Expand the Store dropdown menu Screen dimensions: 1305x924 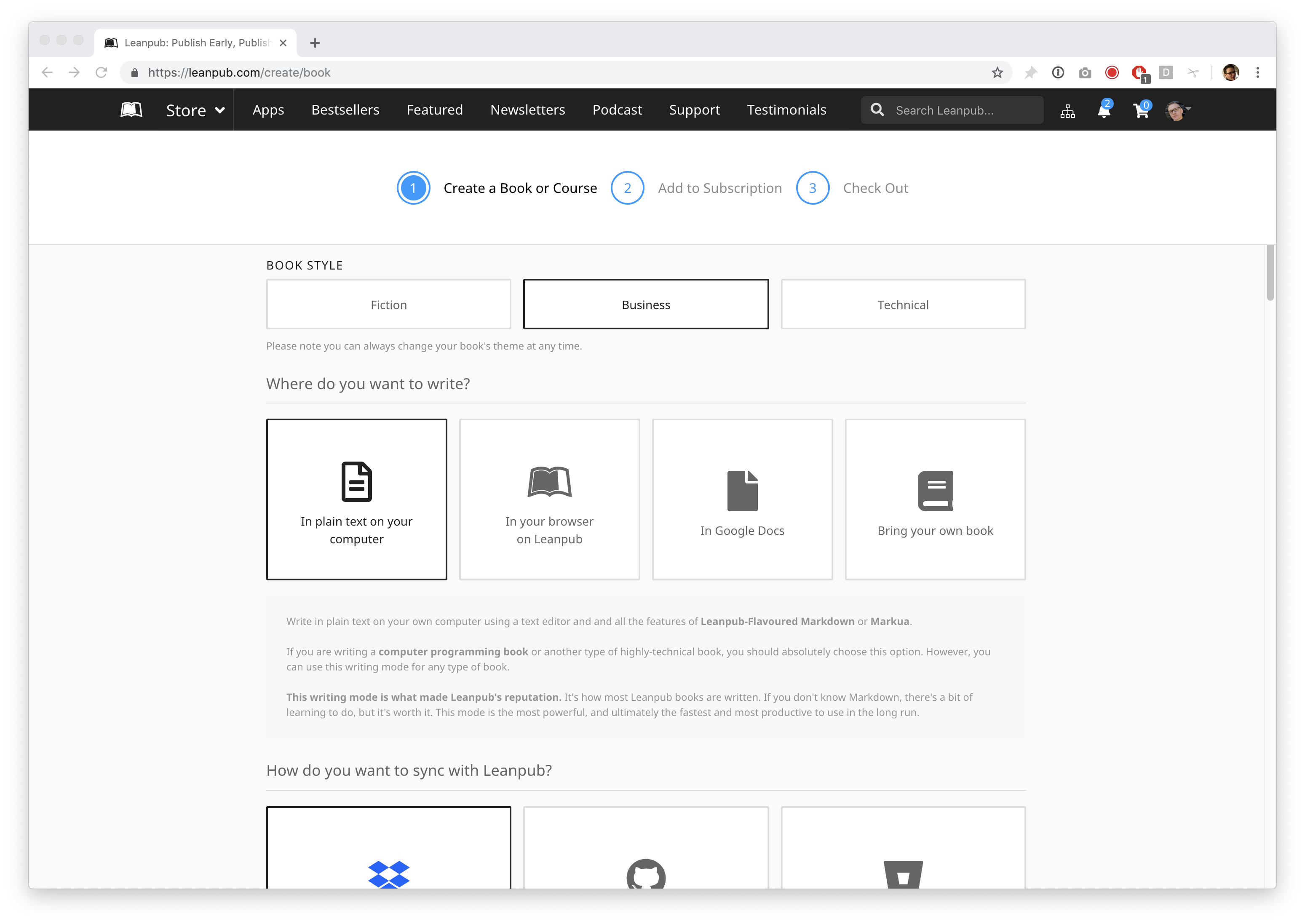tap(195, 110)
